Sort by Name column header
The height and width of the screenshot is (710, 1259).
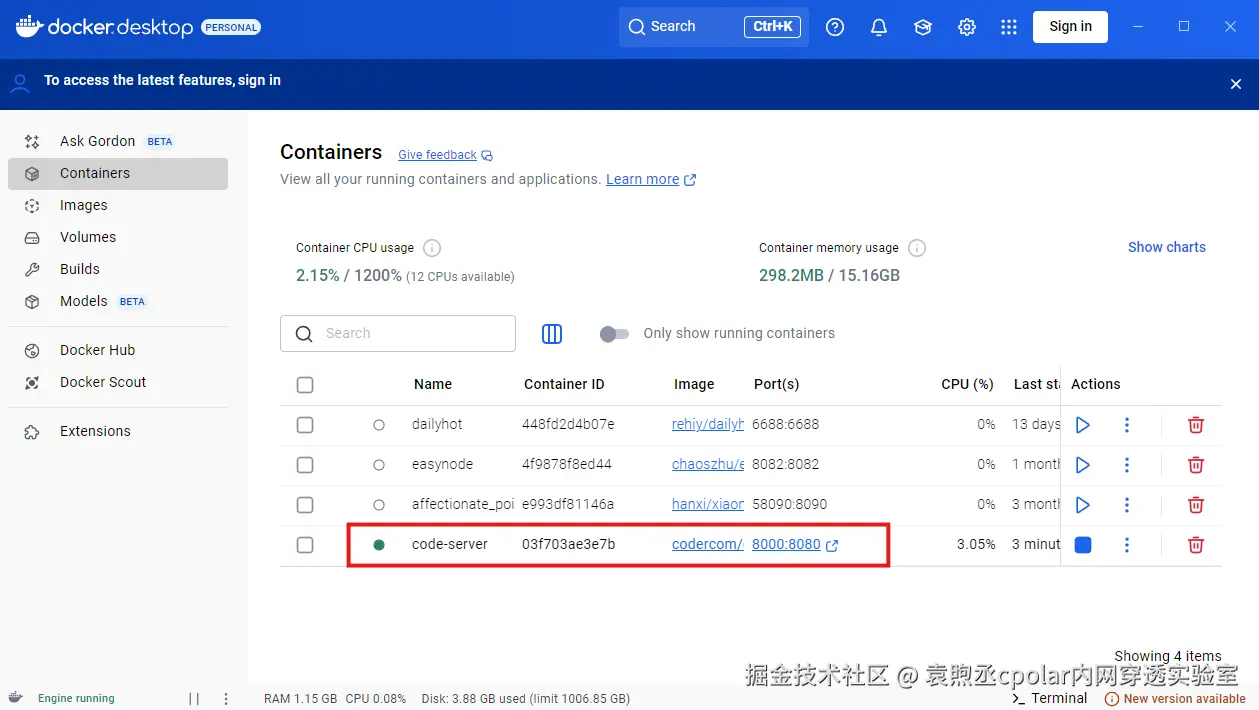point(433,384)
